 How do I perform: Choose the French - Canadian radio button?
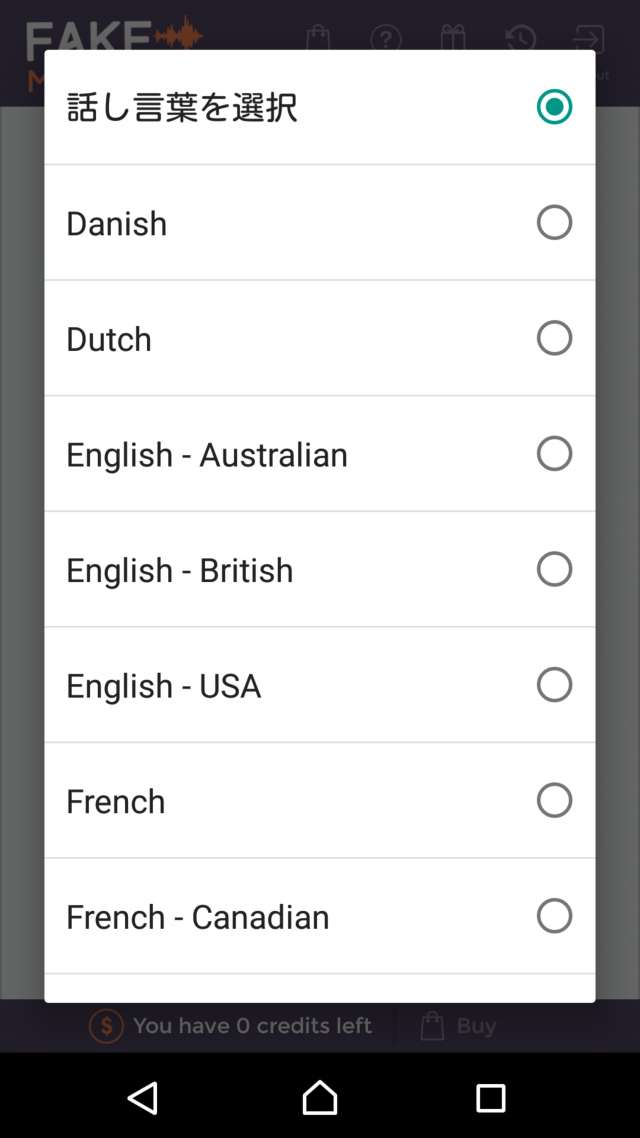(x=554, y=916)
